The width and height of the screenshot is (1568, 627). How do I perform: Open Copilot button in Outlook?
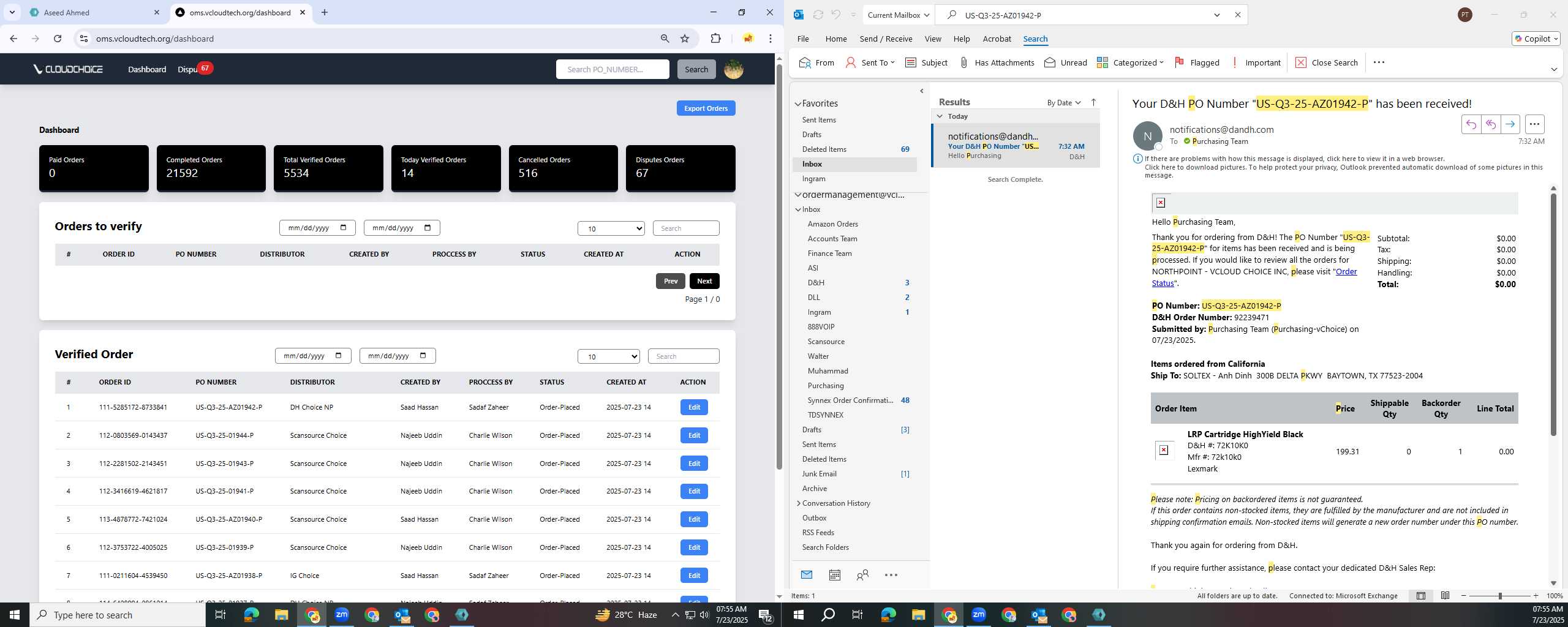click(1536, 39)
